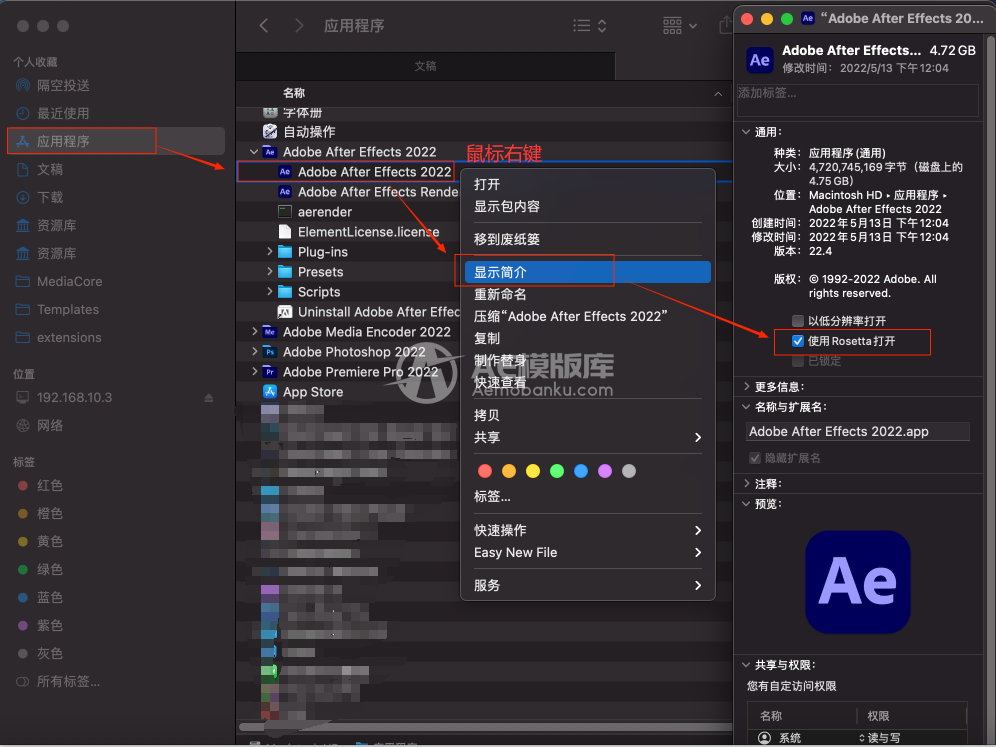
Task: Click the Finder back navigation arrow
Action: click(264, 26)
